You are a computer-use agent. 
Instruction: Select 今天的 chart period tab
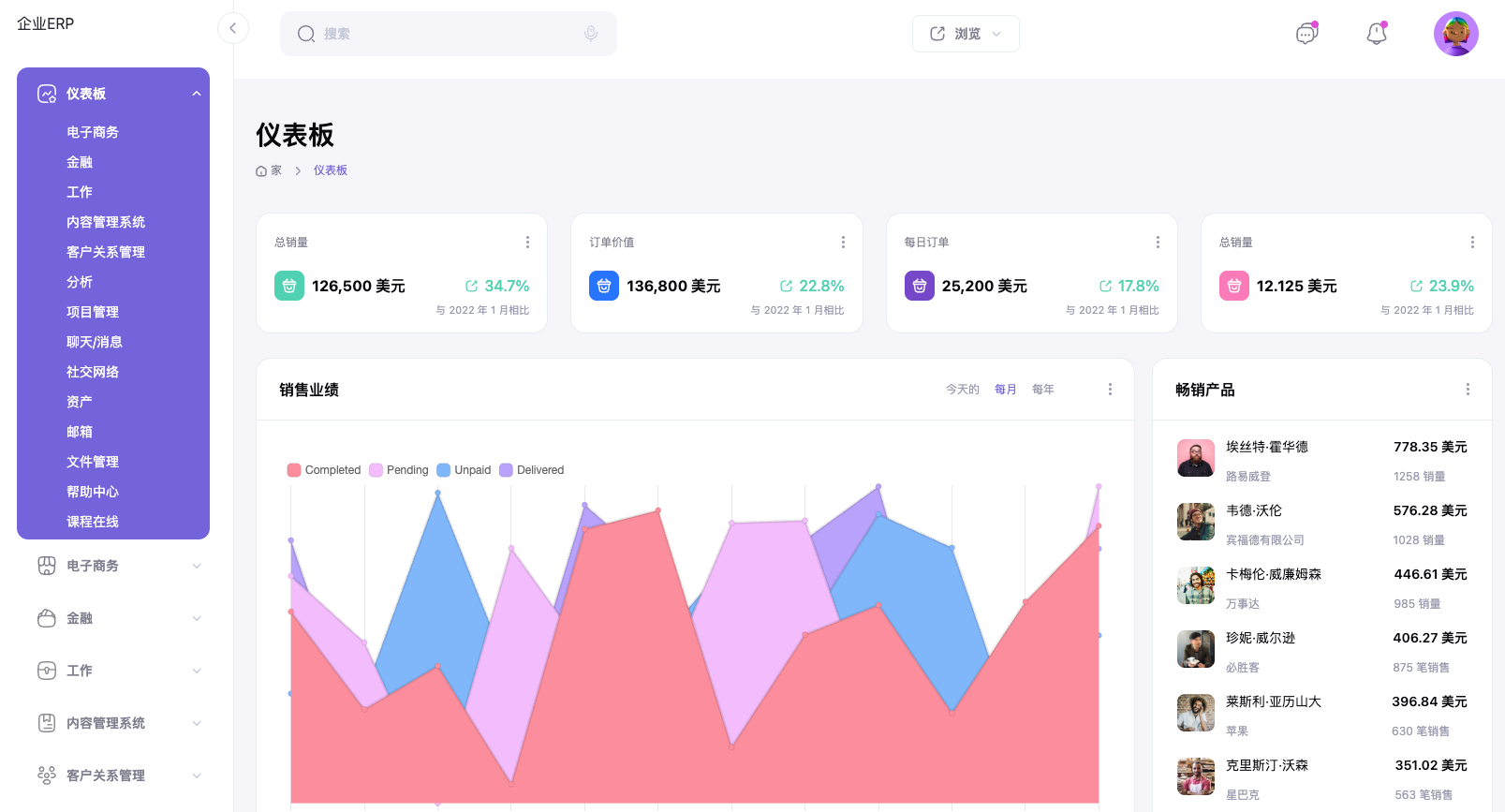(x=962, y=390)
